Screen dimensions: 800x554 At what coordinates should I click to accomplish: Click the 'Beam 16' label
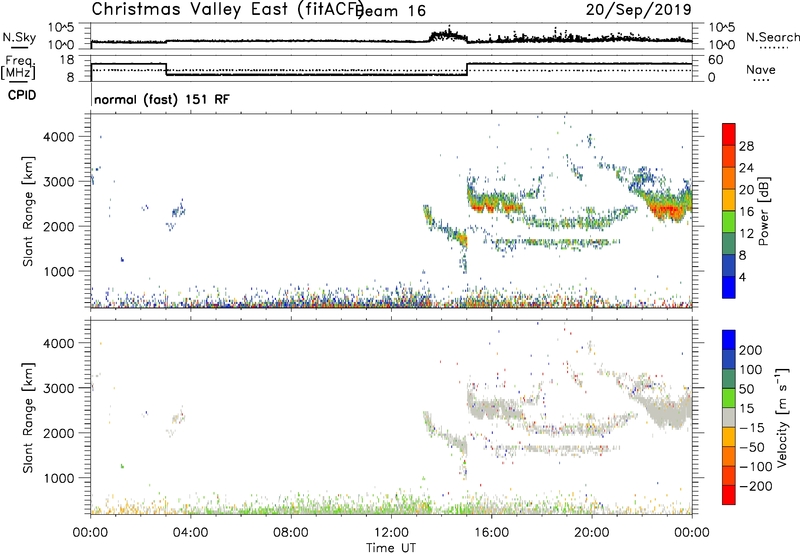(x=391, y=11)
